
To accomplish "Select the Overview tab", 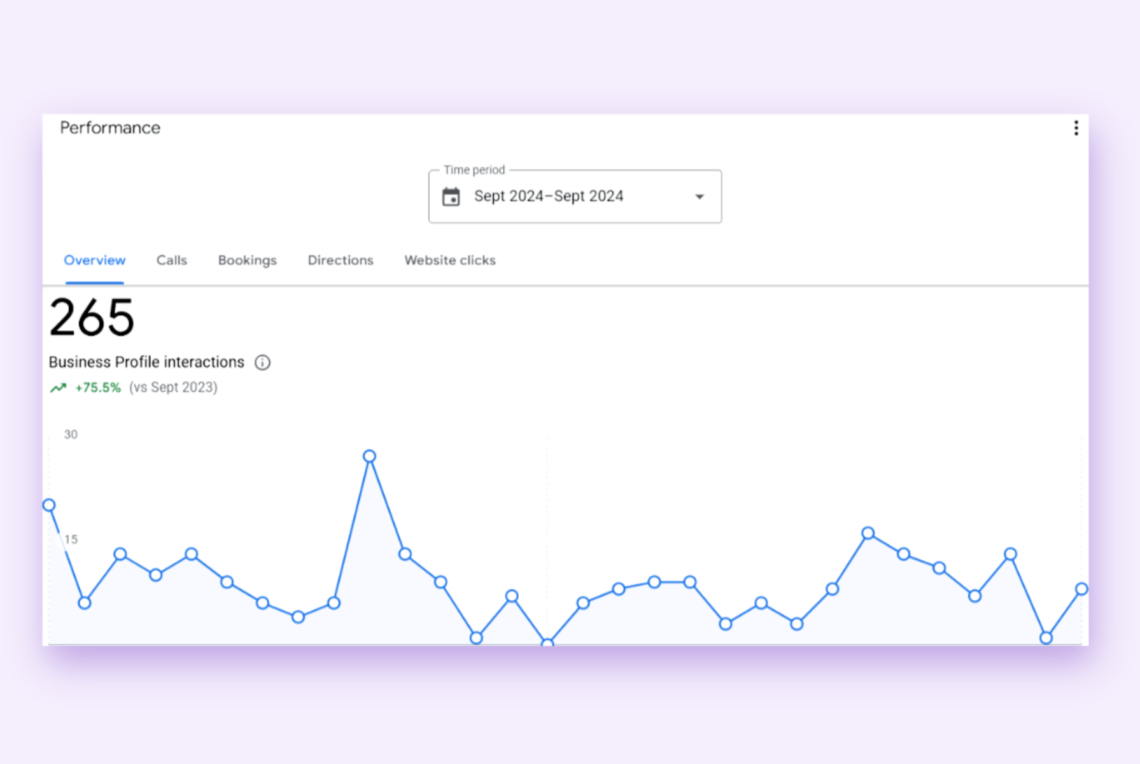I will pos(94,260).
